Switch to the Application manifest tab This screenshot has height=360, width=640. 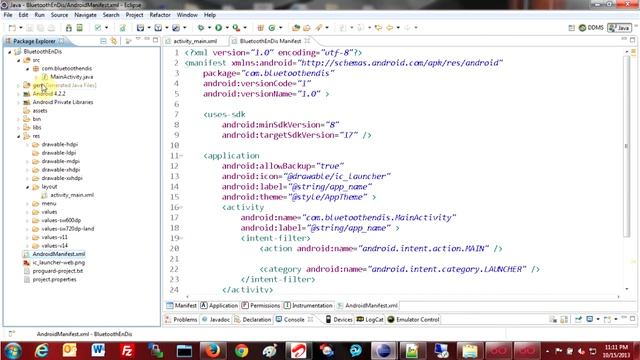tap(219, 305)
